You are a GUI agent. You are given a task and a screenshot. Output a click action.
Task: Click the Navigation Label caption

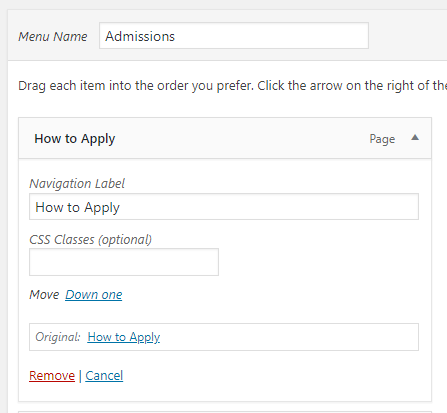[x=77, y=184]
